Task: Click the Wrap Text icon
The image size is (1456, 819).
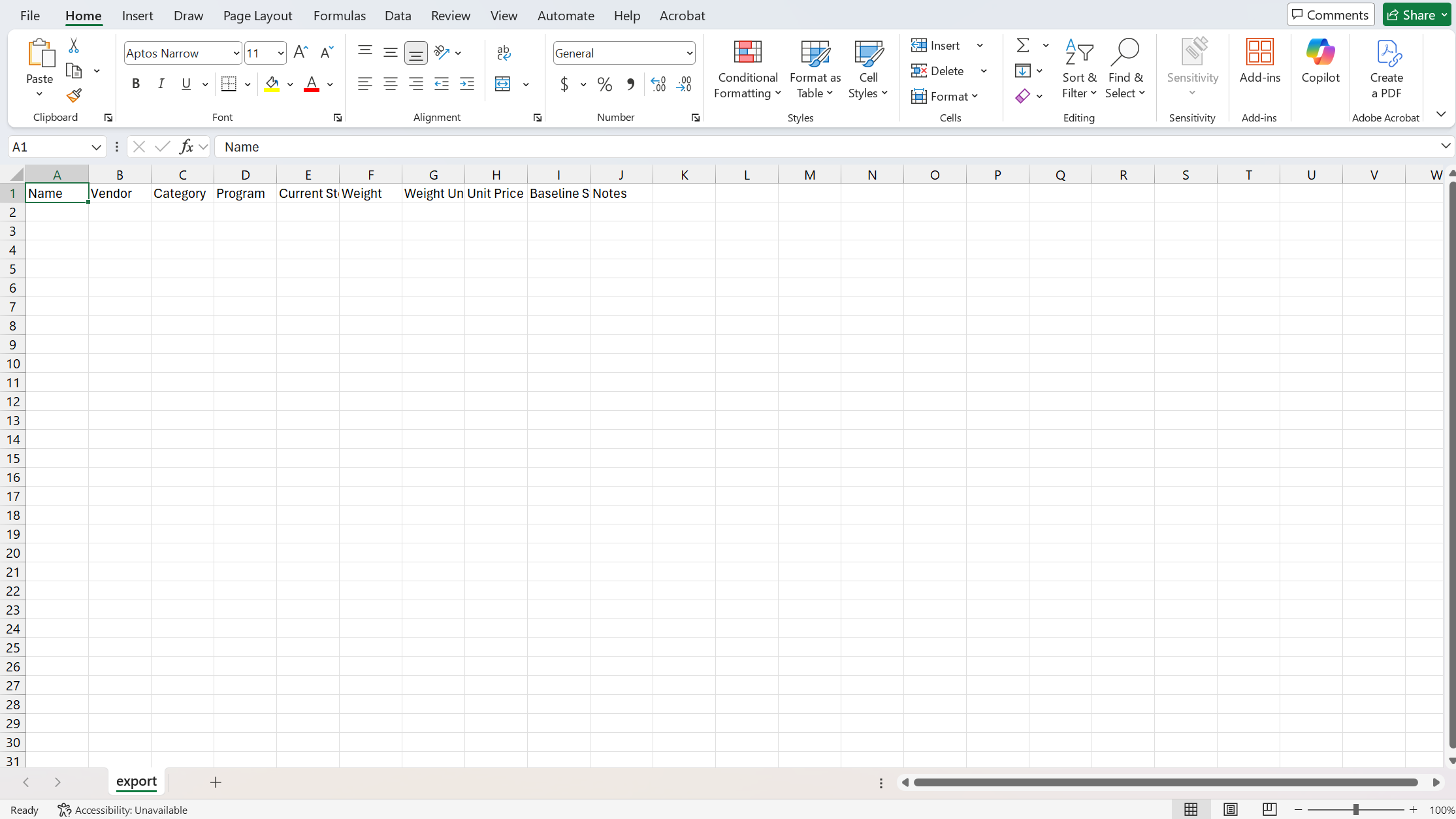Action: point(504,53)
